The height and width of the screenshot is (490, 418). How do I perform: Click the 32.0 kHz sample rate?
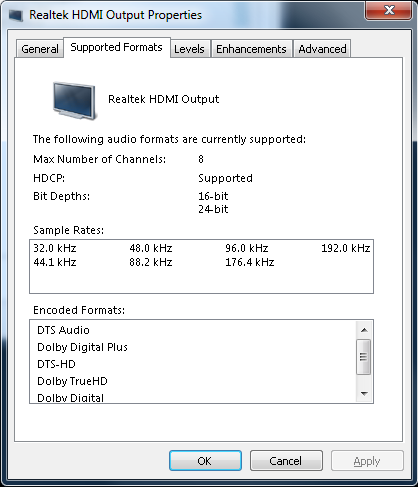click(x=55, y=248)
